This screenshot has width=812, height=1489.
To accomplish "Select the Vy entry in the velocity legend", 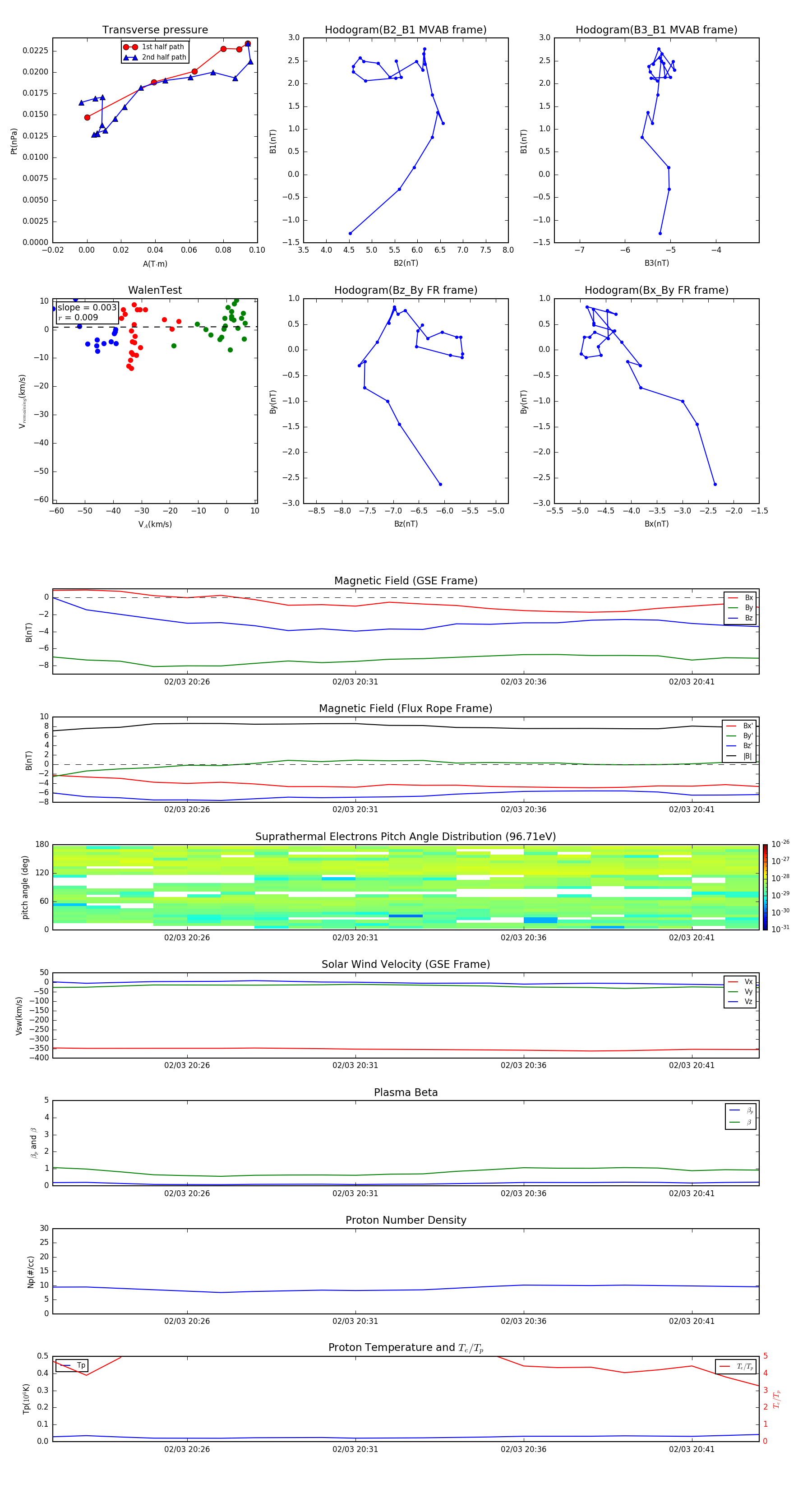I will [x=740, y=991].
